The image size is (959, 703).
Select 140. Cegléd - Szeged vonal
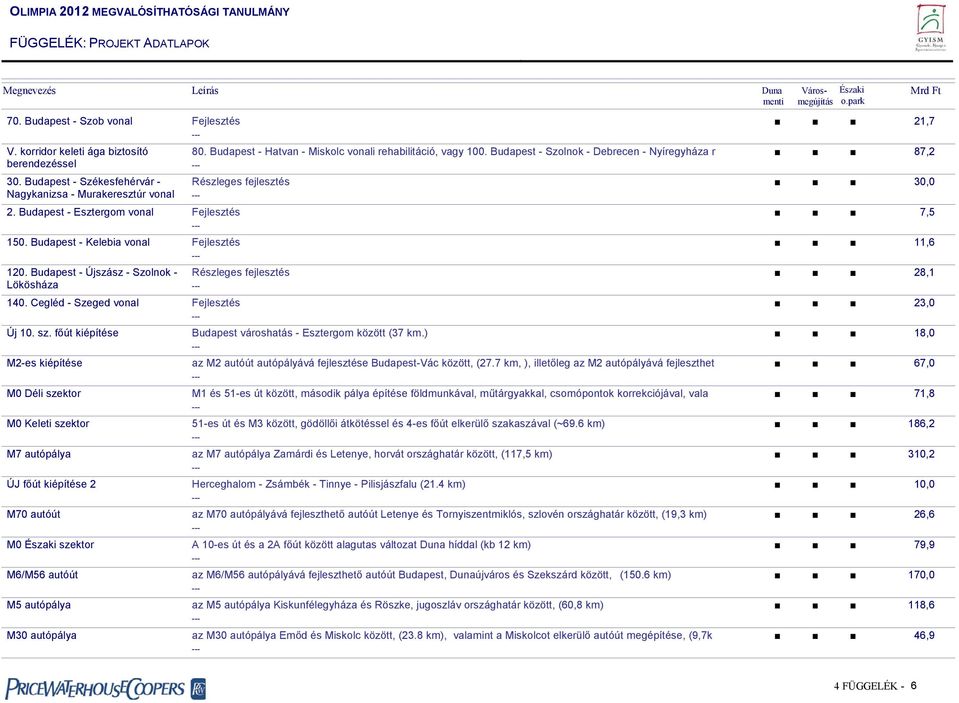pyautogui.click(x=73, y=303)
